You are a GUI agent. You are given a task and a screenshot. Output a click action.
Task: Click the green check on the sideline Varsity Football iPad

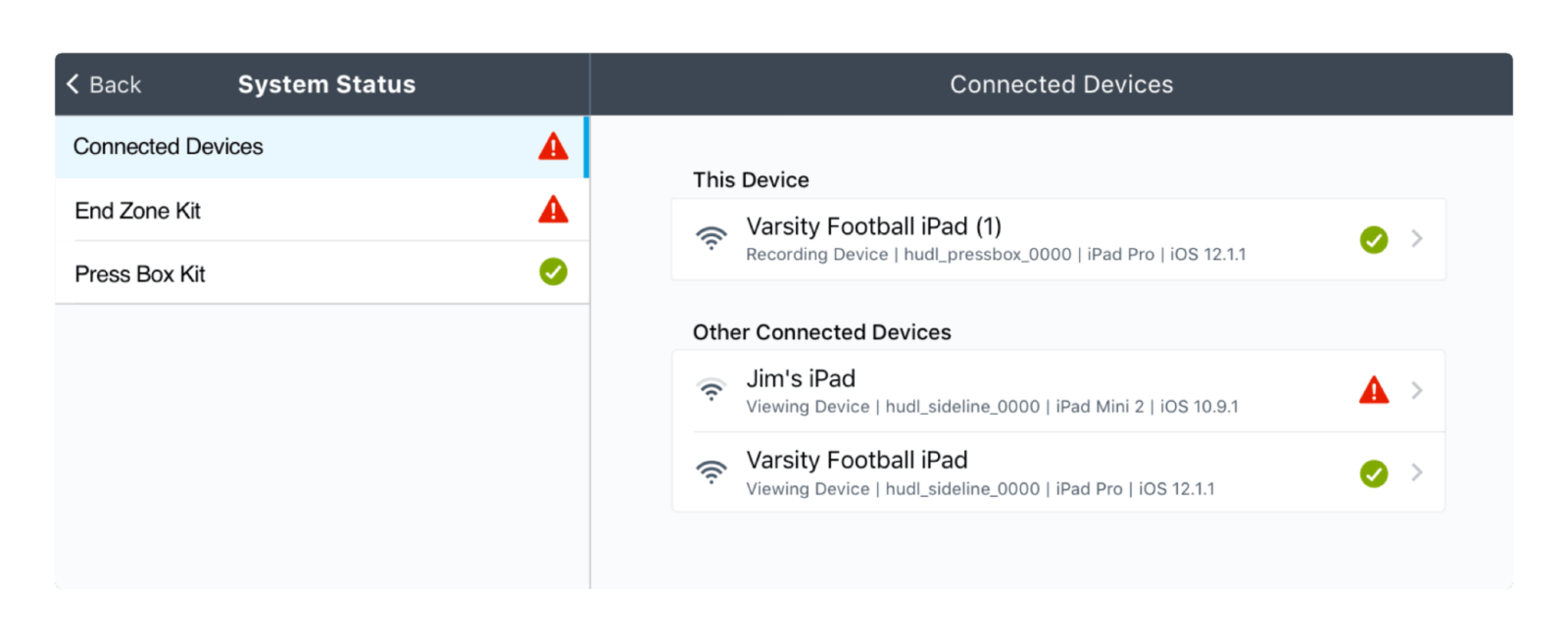point(1374,473)
